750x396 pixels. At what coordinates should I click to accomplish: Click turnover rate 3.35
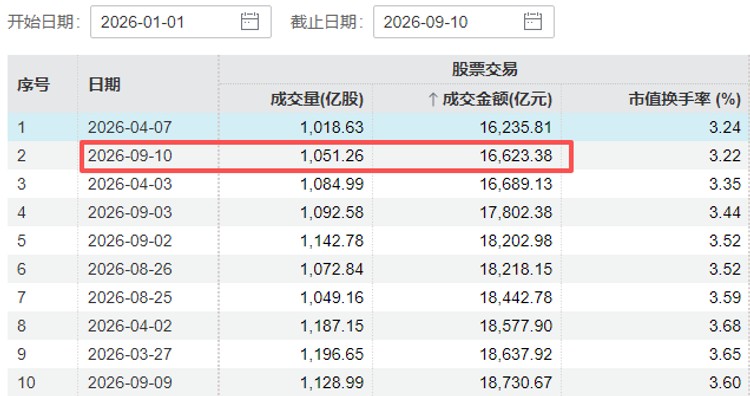click(x=725, y=184)
